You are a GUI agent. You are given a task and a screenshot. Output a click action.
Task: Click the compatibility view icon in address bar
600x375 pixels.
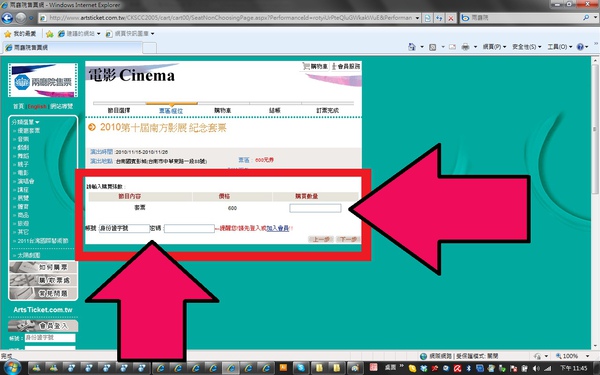click(x=428, y=18)
